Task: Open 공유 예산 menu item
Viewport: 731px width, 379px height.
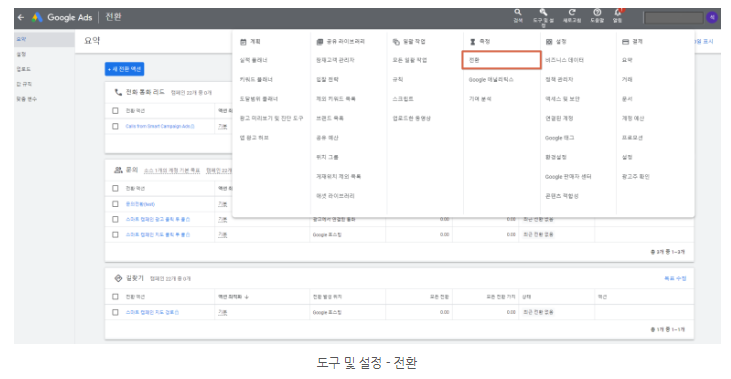Action: pos(327,138)
